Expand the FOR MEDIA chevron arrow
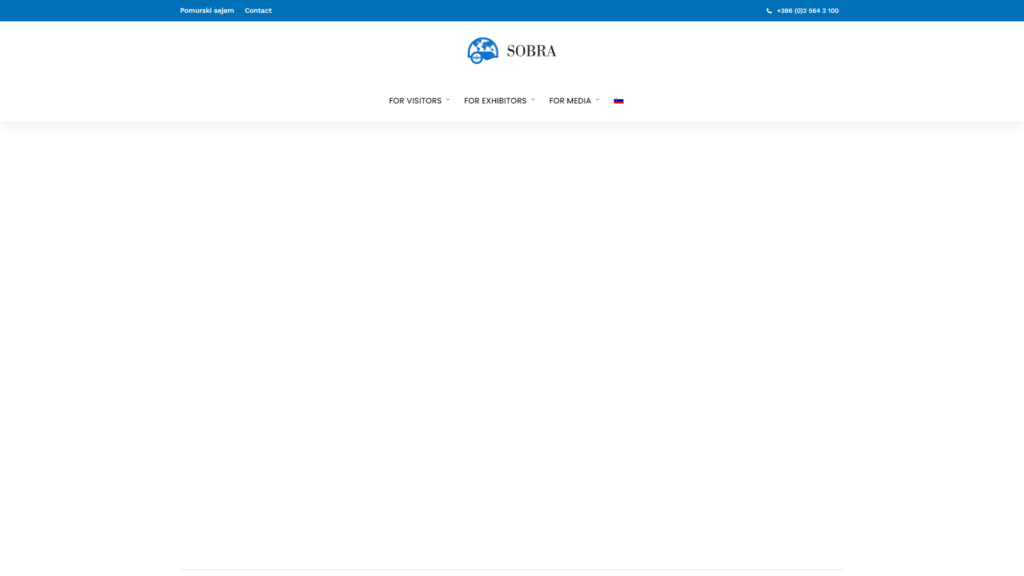This screenshot has height=576, width=1024. click(598, 100)
